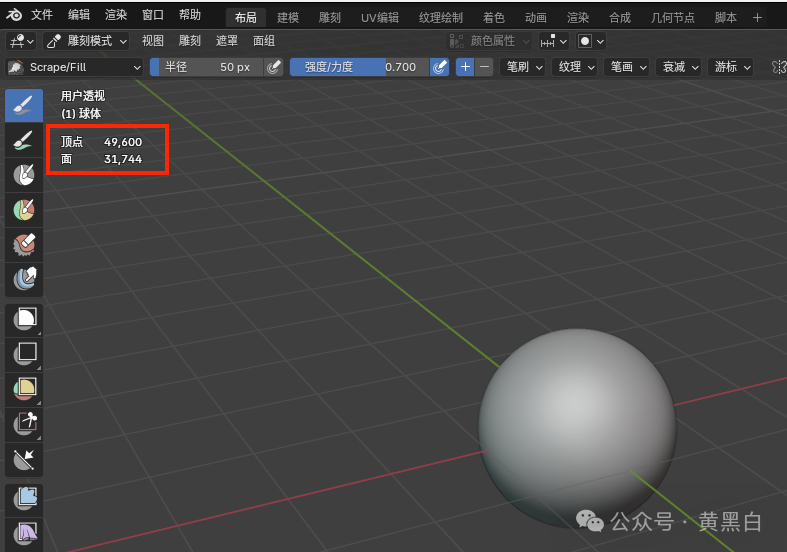Expand the 笔刷 settings dropdown
The image size is (787, 552).
tap(523, 67)
